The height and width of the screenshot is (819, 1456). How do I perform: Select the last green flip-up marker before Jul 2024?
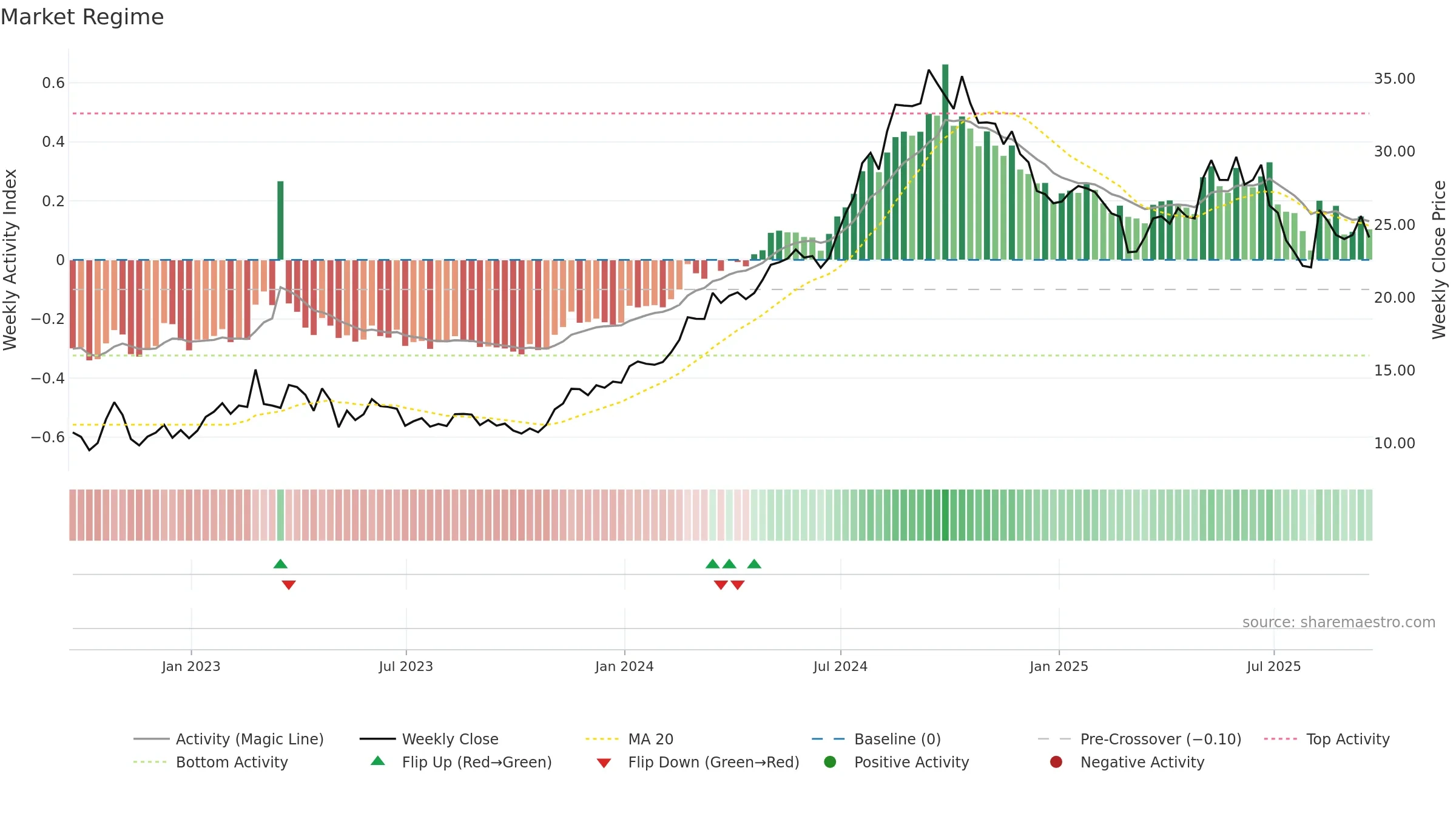coord(754,564)
